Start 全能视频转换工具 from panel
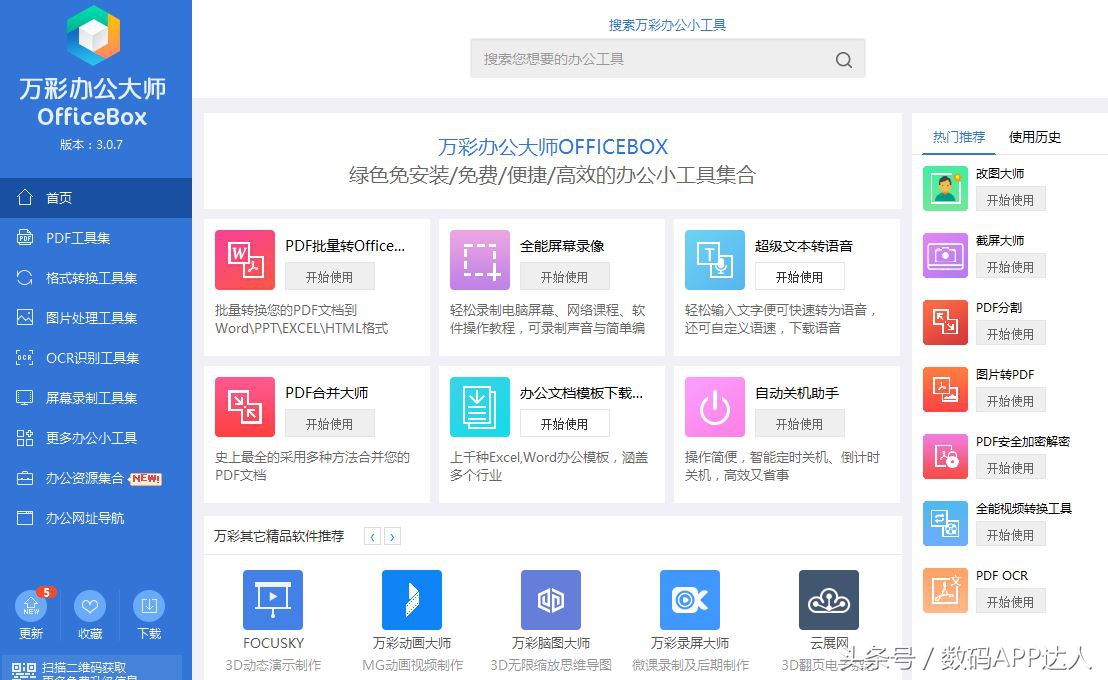 click(1010, 535)
